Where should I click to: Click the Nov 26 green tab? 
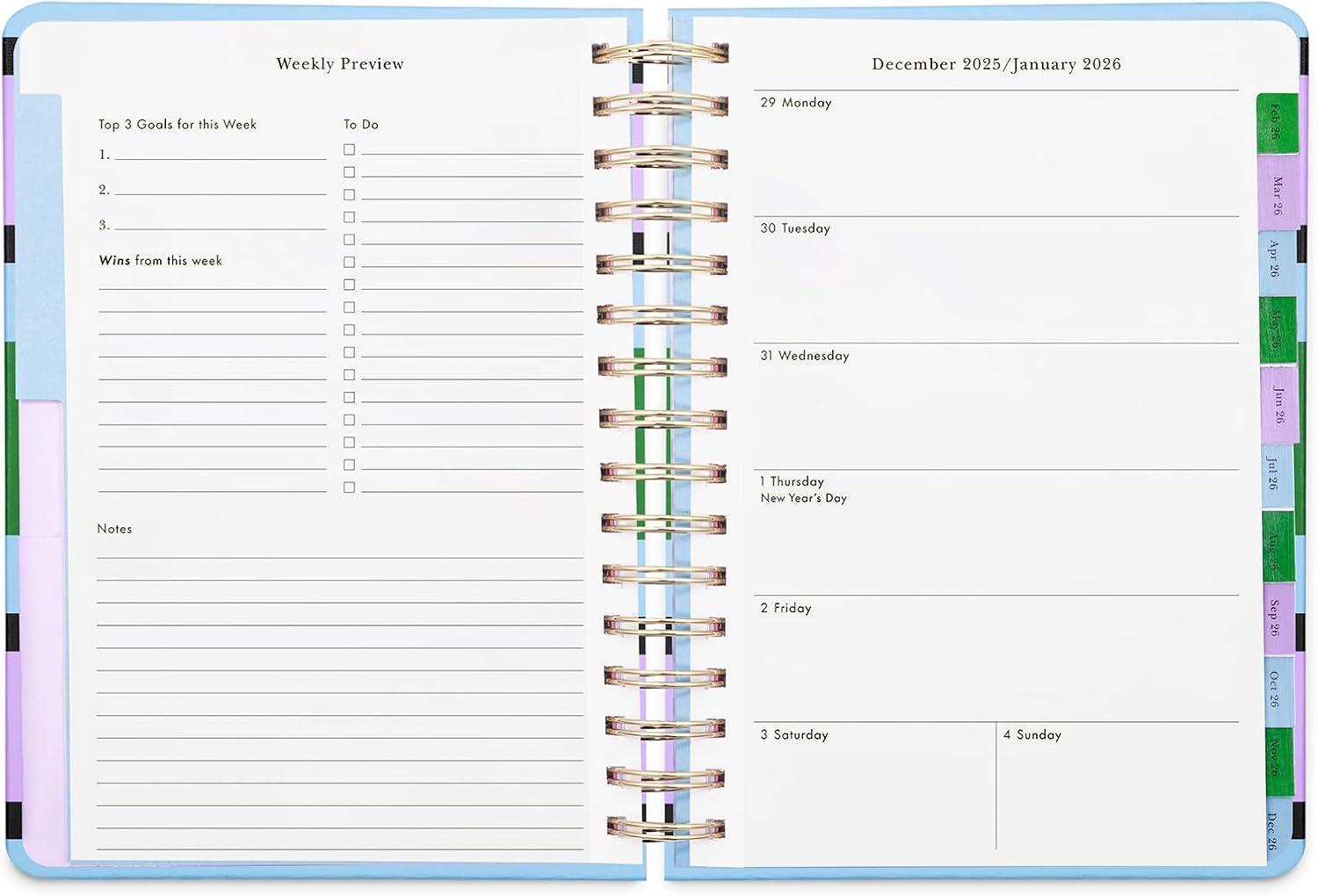(x=1275, y=758)
